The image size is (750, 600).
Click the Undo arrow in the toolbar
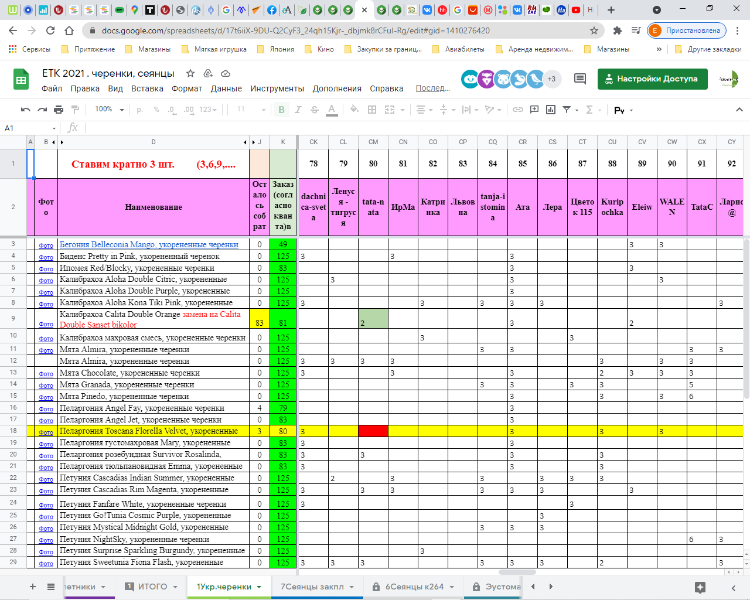click(x=22, y=110)
